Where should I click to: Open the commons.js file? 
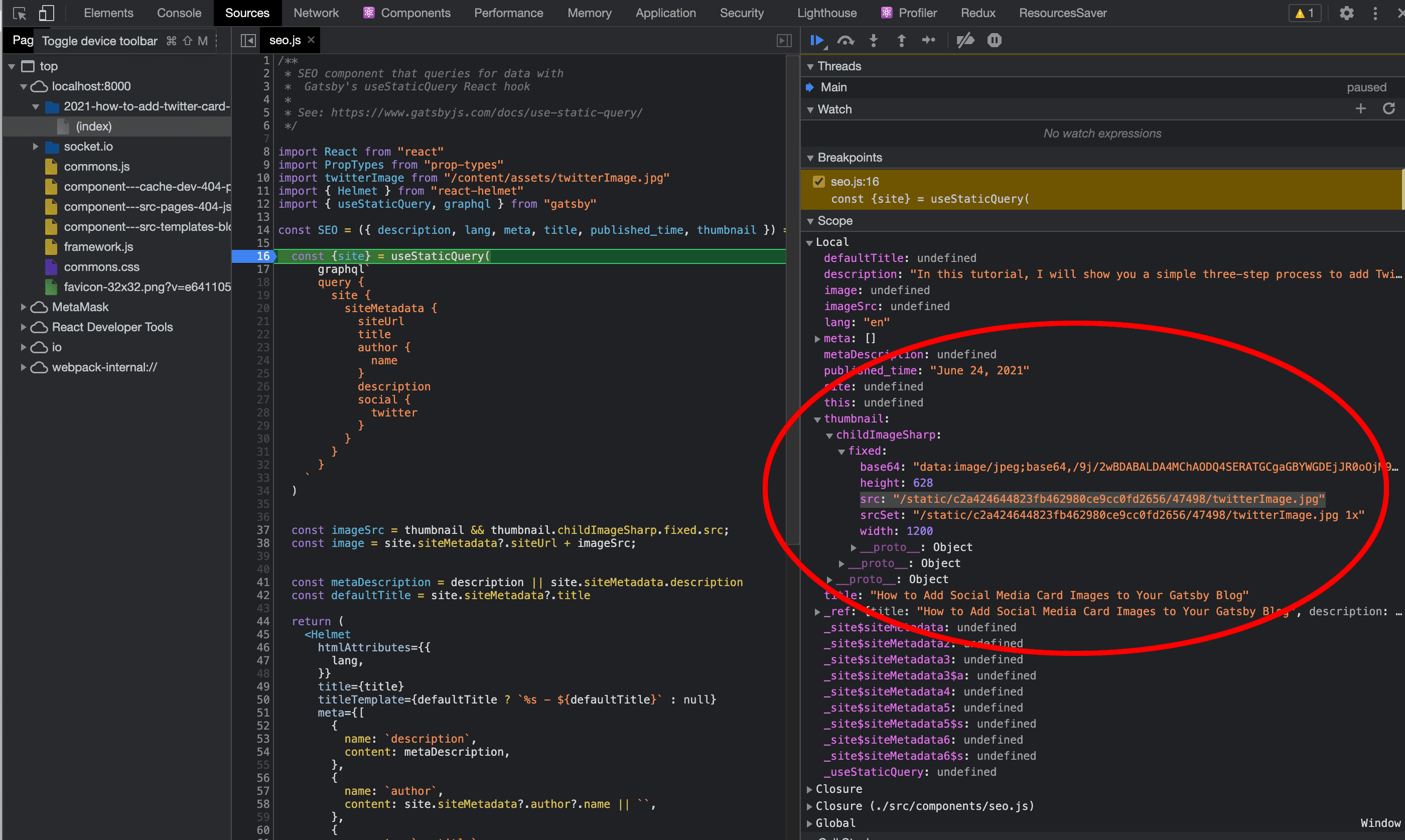tap(97, 167)
